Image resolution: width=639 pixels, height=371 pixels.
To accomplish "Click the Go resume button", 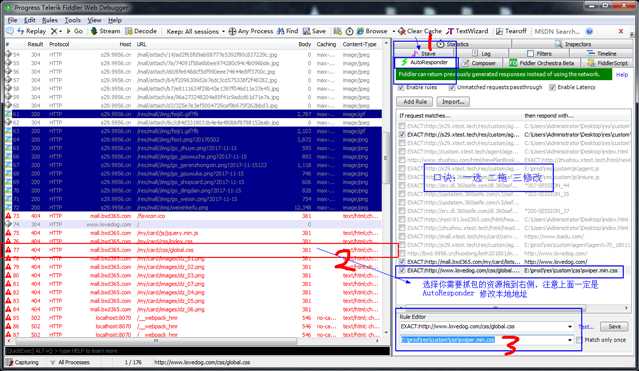I will [75, 31].
